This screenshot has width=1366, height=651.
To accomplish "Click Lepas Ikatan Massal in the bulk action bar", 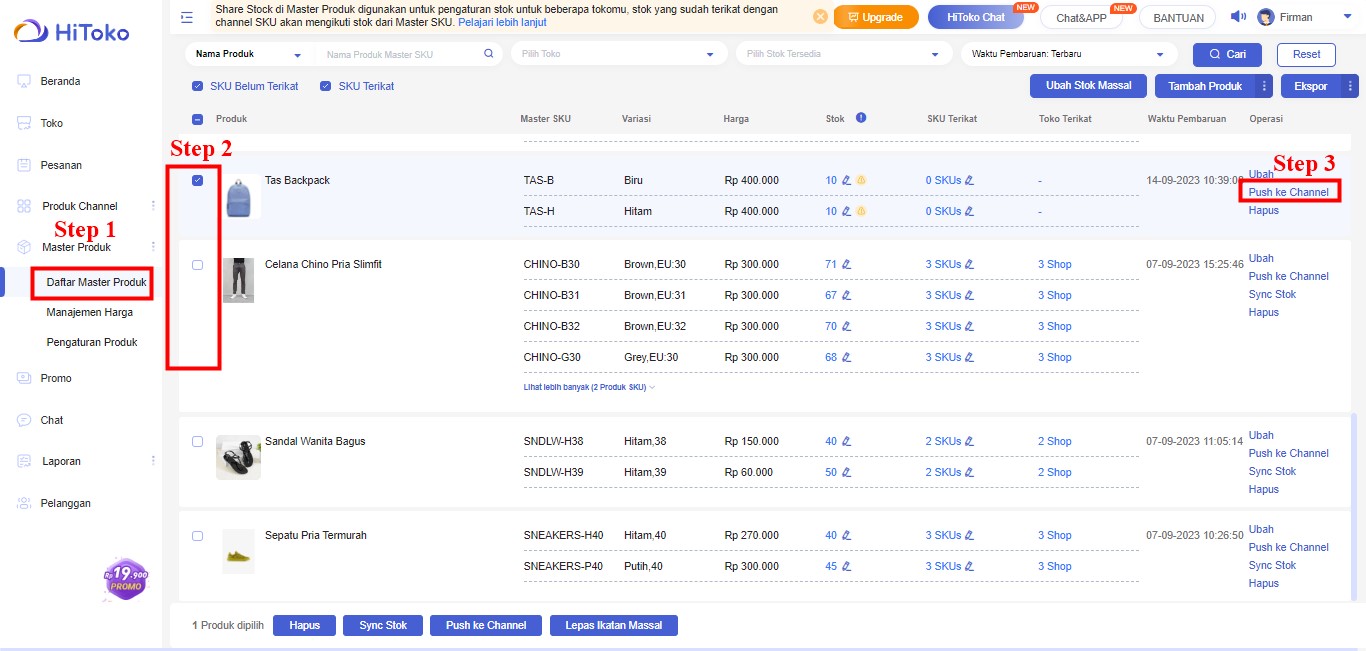I will (614, 625).
